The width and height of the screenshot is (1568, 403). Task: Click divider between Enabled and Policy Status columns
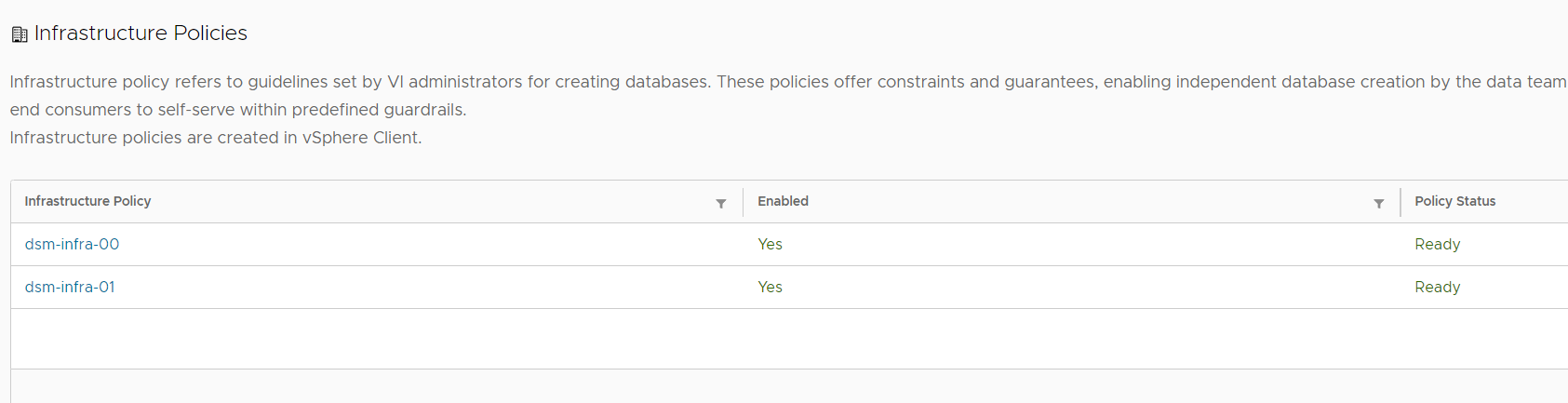pyautogui.click(x=1400, y=201)
